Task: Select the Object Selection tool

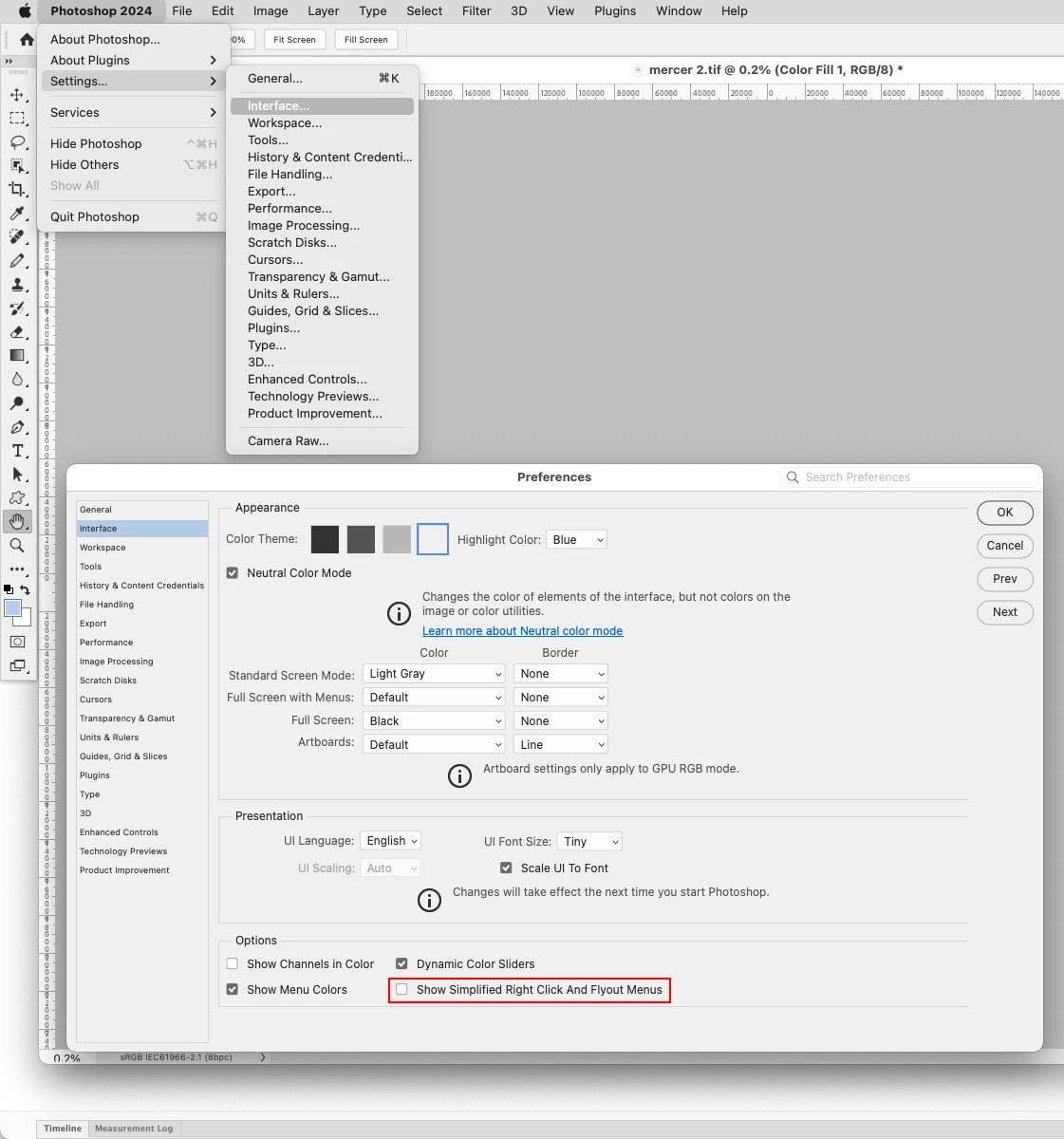Action: [x=17, y=166]
